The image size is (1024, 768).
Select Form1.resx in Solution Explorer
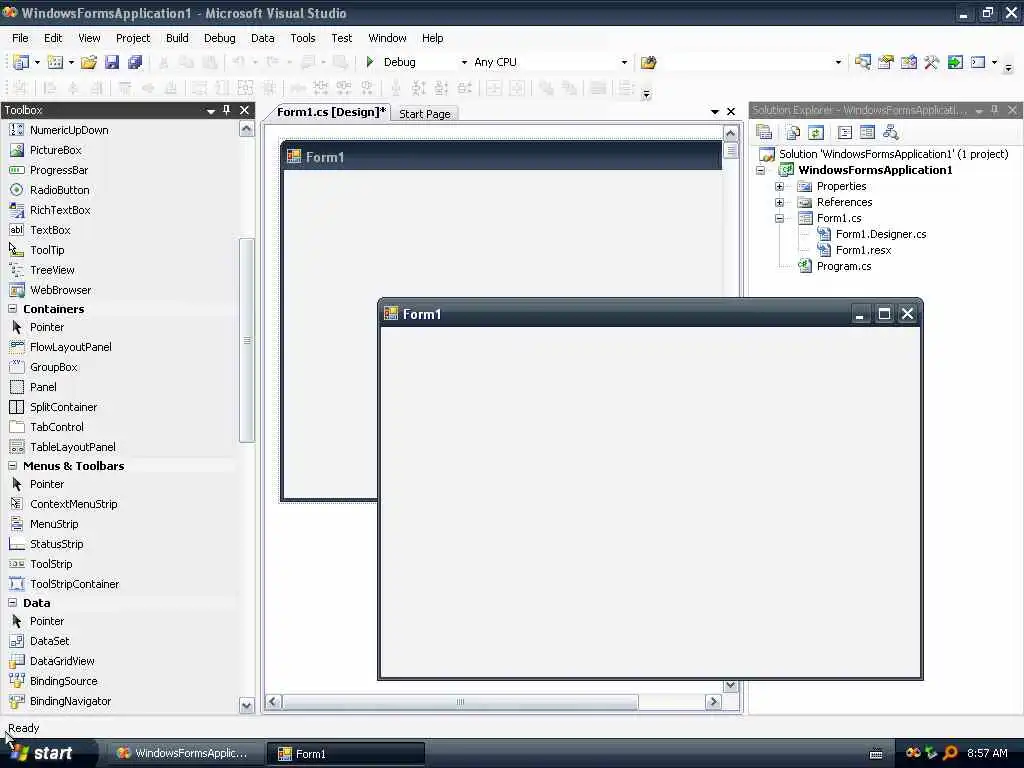(863, 250)
